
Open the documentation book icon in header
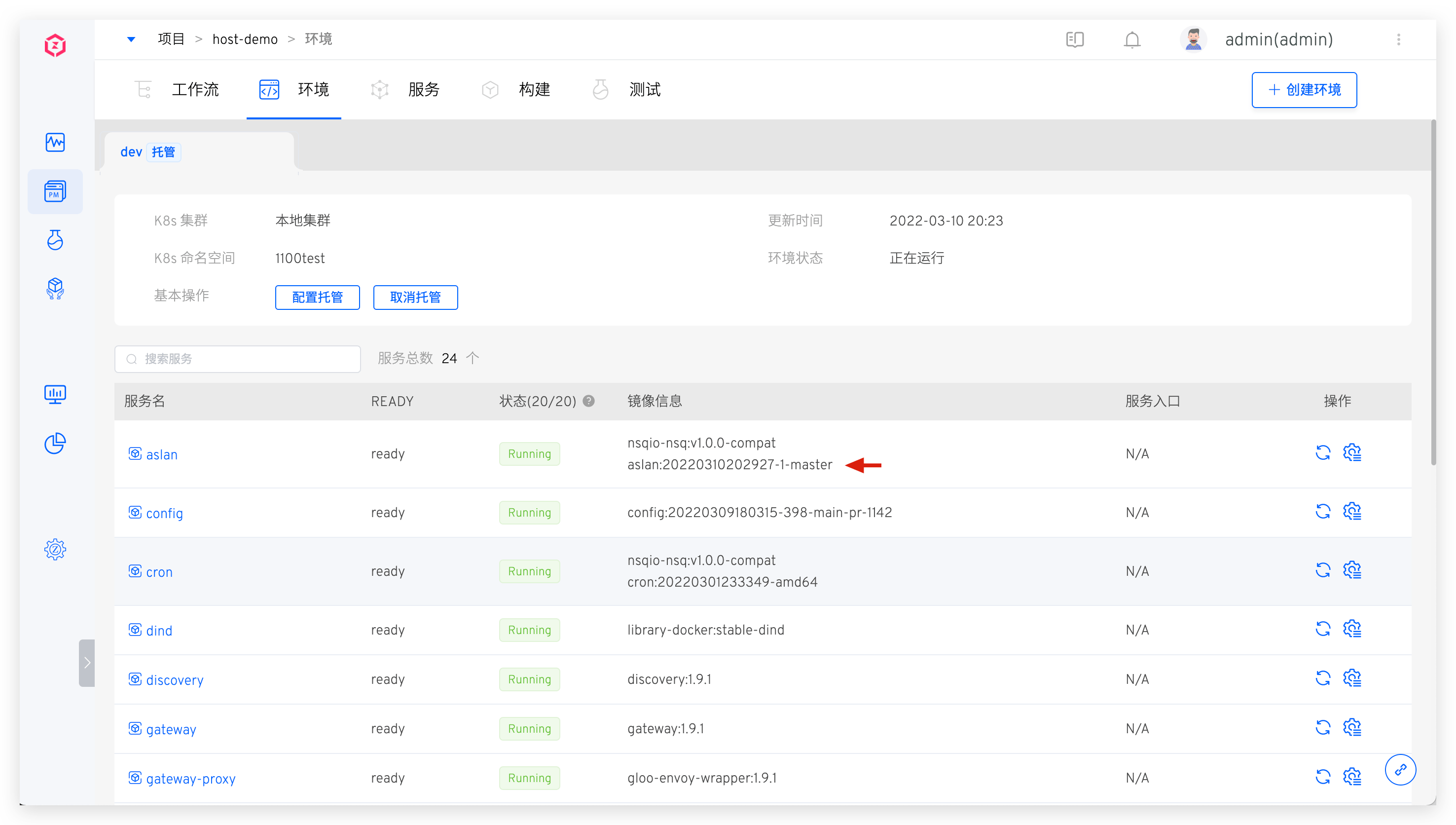pos(1074,39)
